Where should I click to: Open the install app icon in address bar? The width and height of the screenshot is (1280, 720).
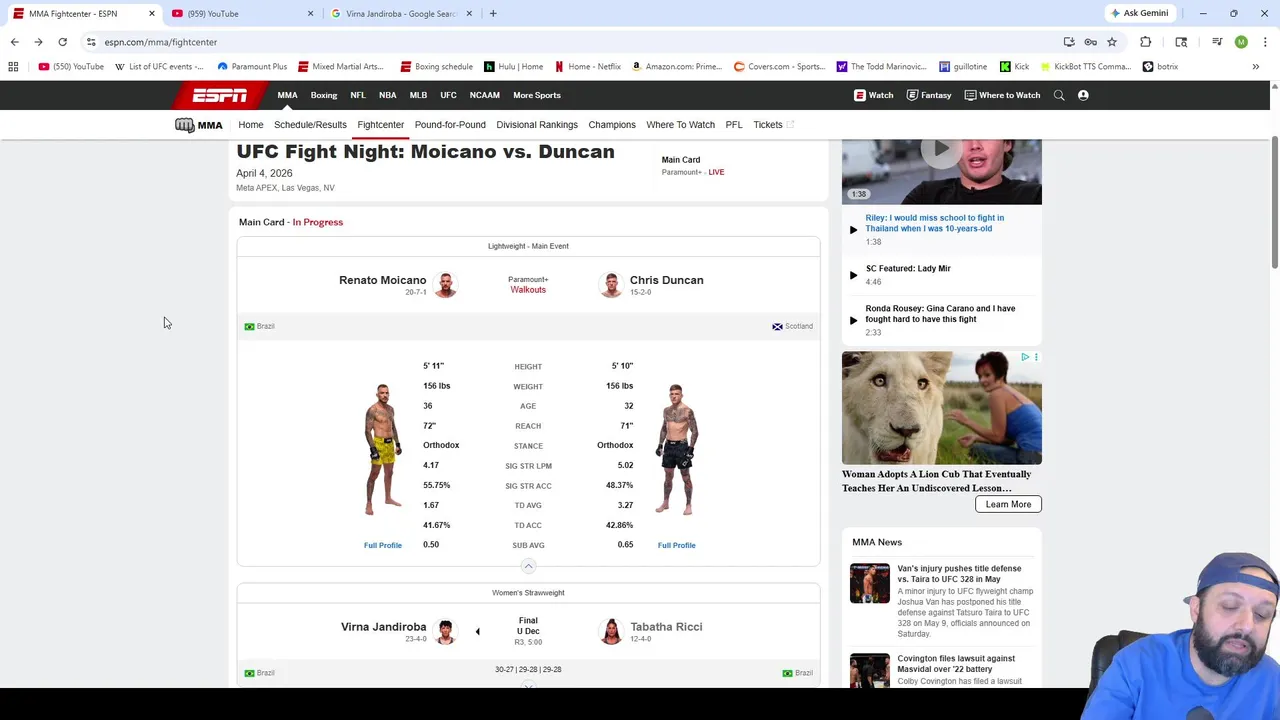[1069, 42]
